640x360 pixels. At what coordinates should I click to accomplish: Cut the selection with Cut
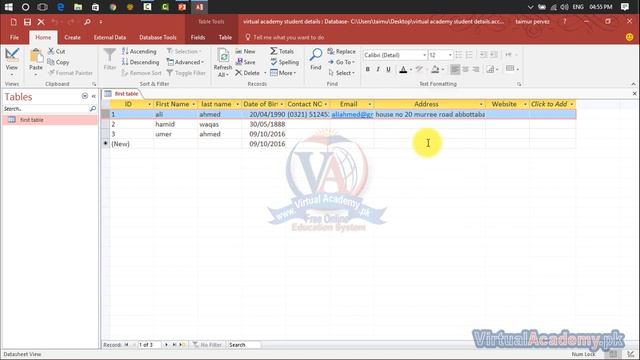[57, 51]
